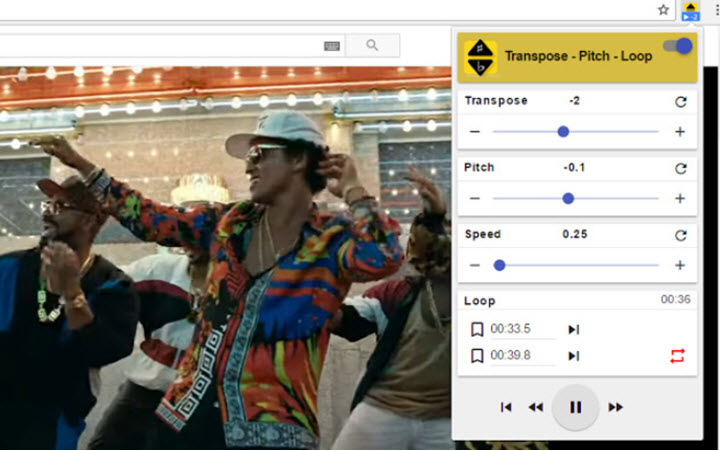Viewport: 720px width, 451px height.
Task: Reset the Pitch value
Action: [x=681, y=169]
